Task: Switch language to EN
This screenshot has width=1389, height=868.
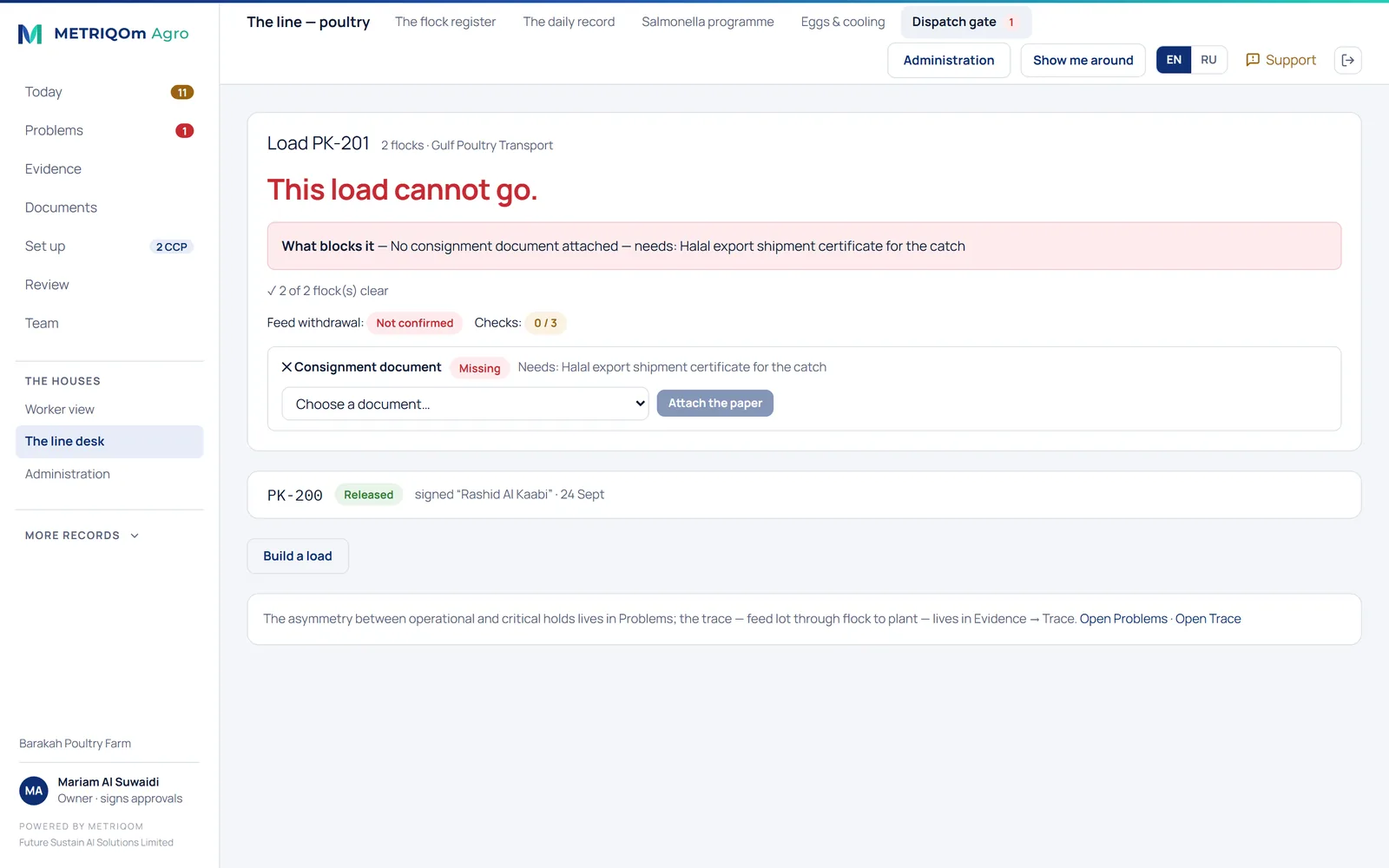Action: click(x=1174, y=60)
